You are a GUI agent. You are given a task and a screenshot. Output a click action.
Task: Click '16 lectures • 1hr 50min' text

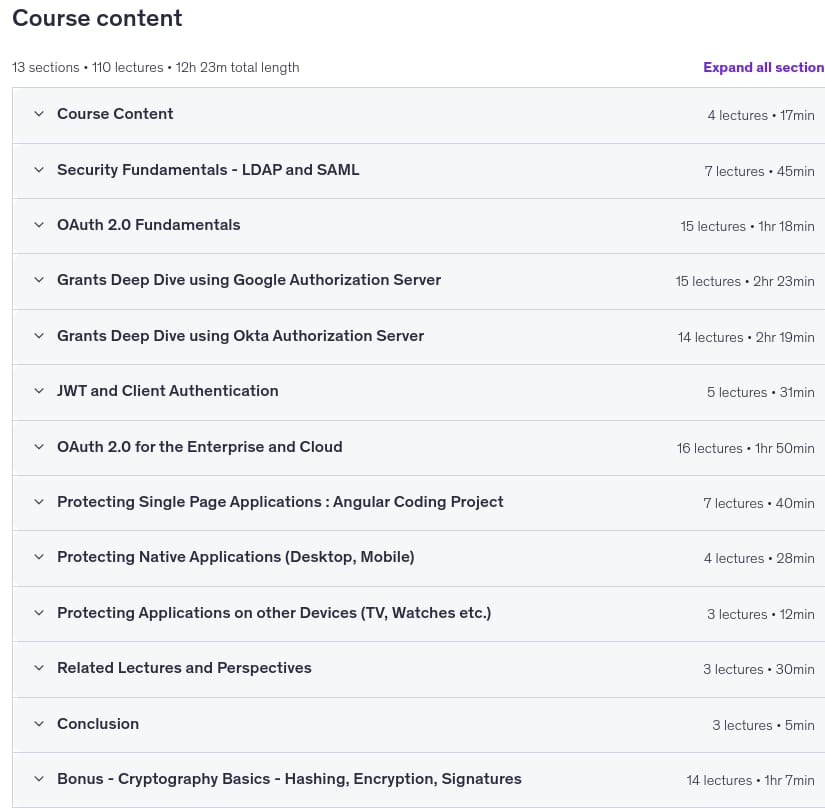tap(746, 448)
